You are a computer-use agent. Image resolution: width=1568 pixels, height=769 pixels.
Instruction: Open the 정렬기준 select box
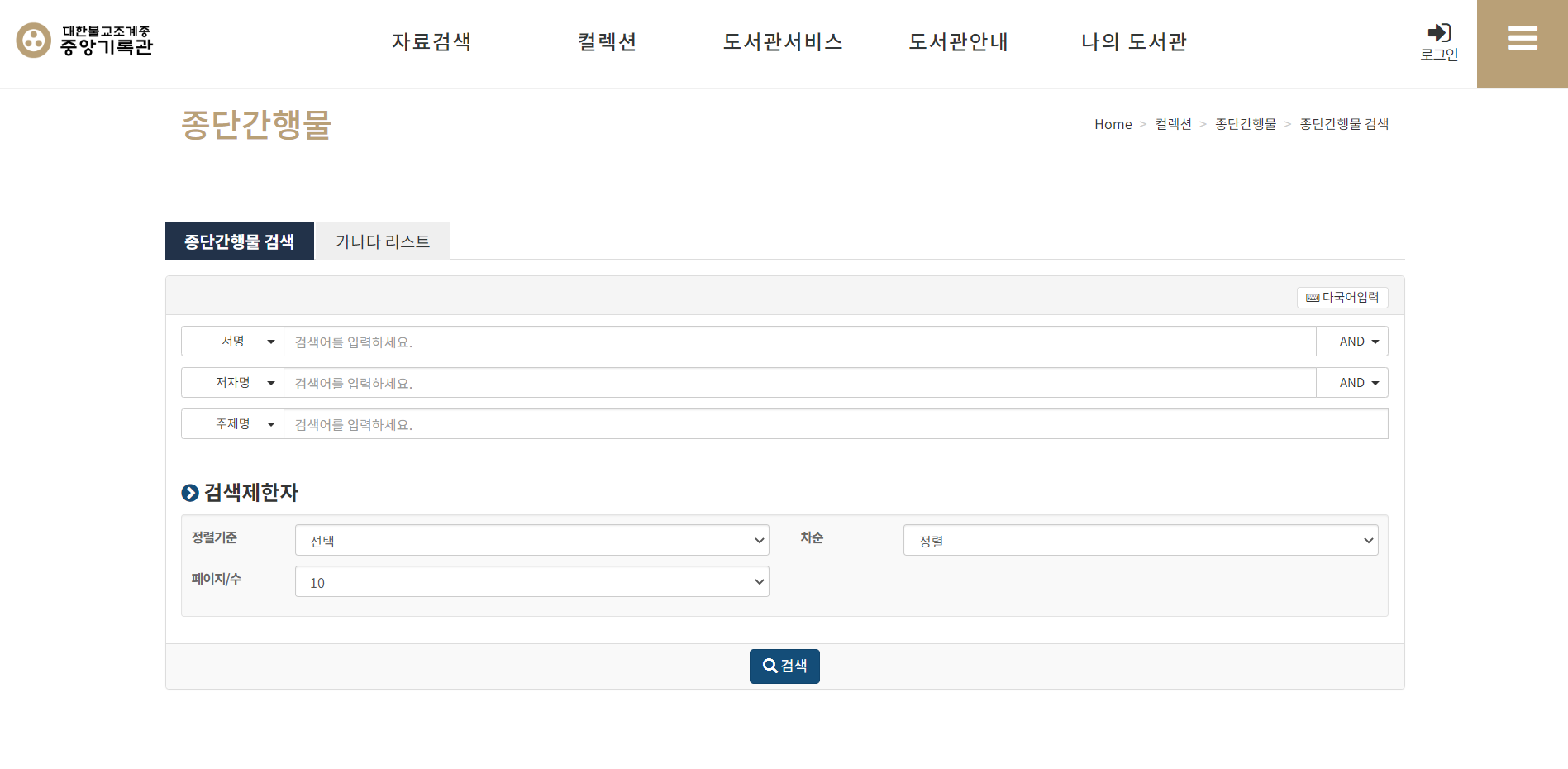[x=531, y=541]
